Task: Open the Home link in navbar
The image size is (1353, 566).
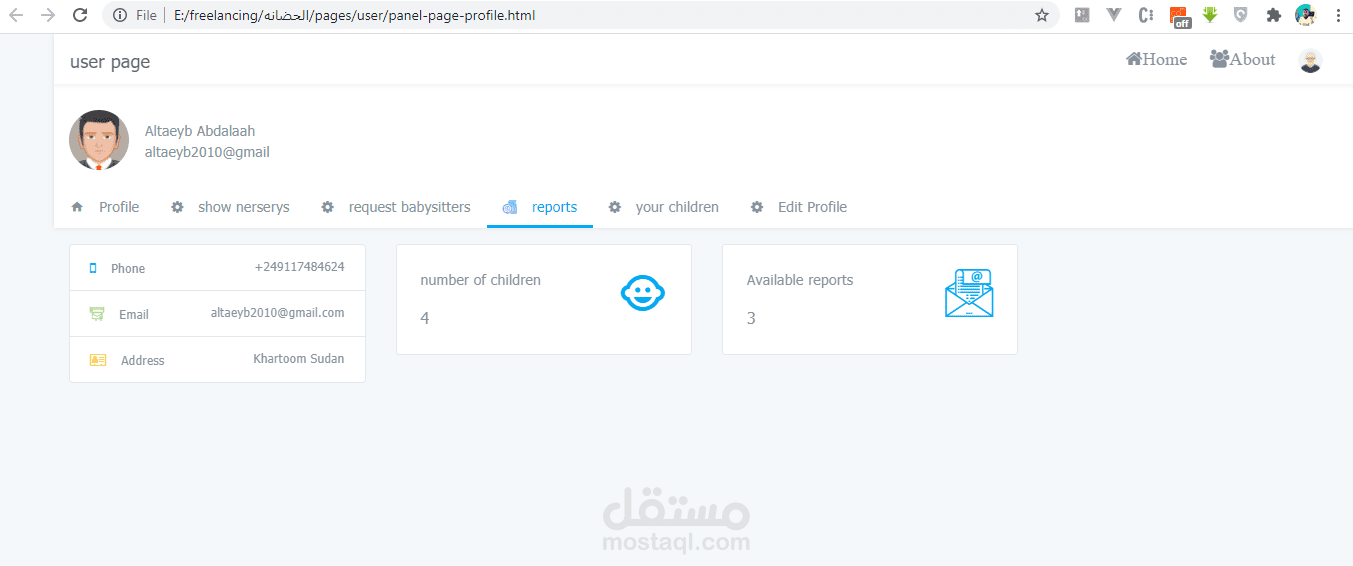Action: (x=1156, y=59)
